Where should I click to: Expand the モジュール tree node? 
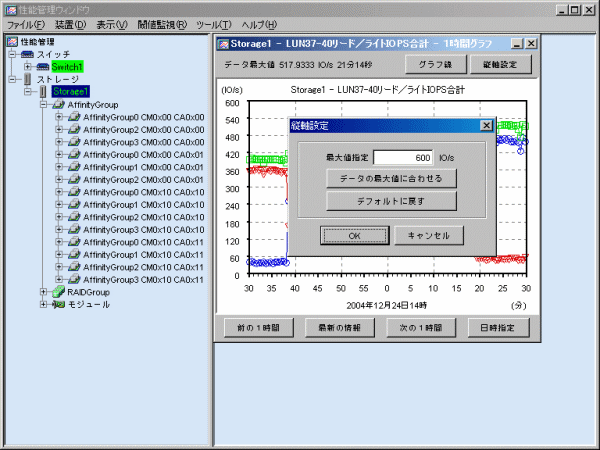pyautogui.click(x=43, y=305)
